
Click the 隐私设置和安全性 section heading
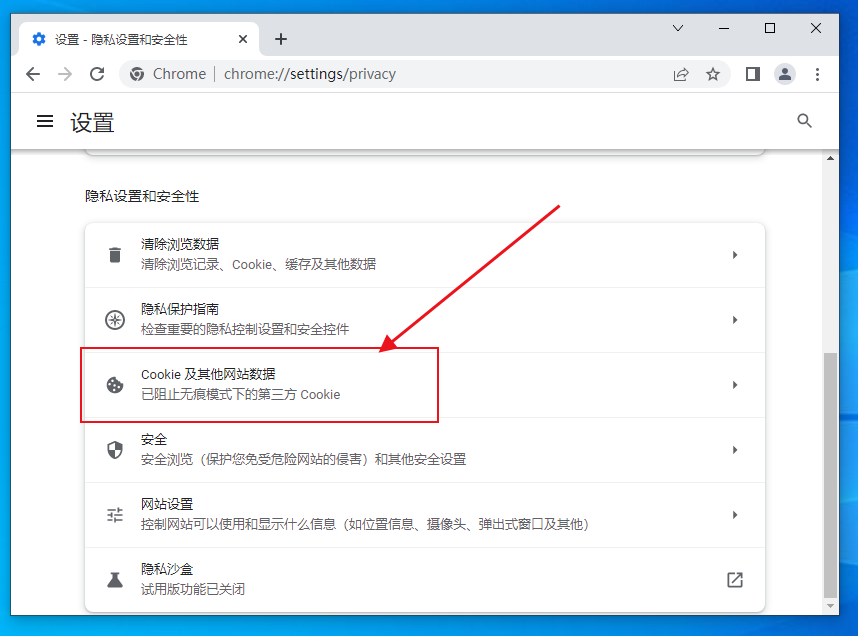click(x=142, y=196)
